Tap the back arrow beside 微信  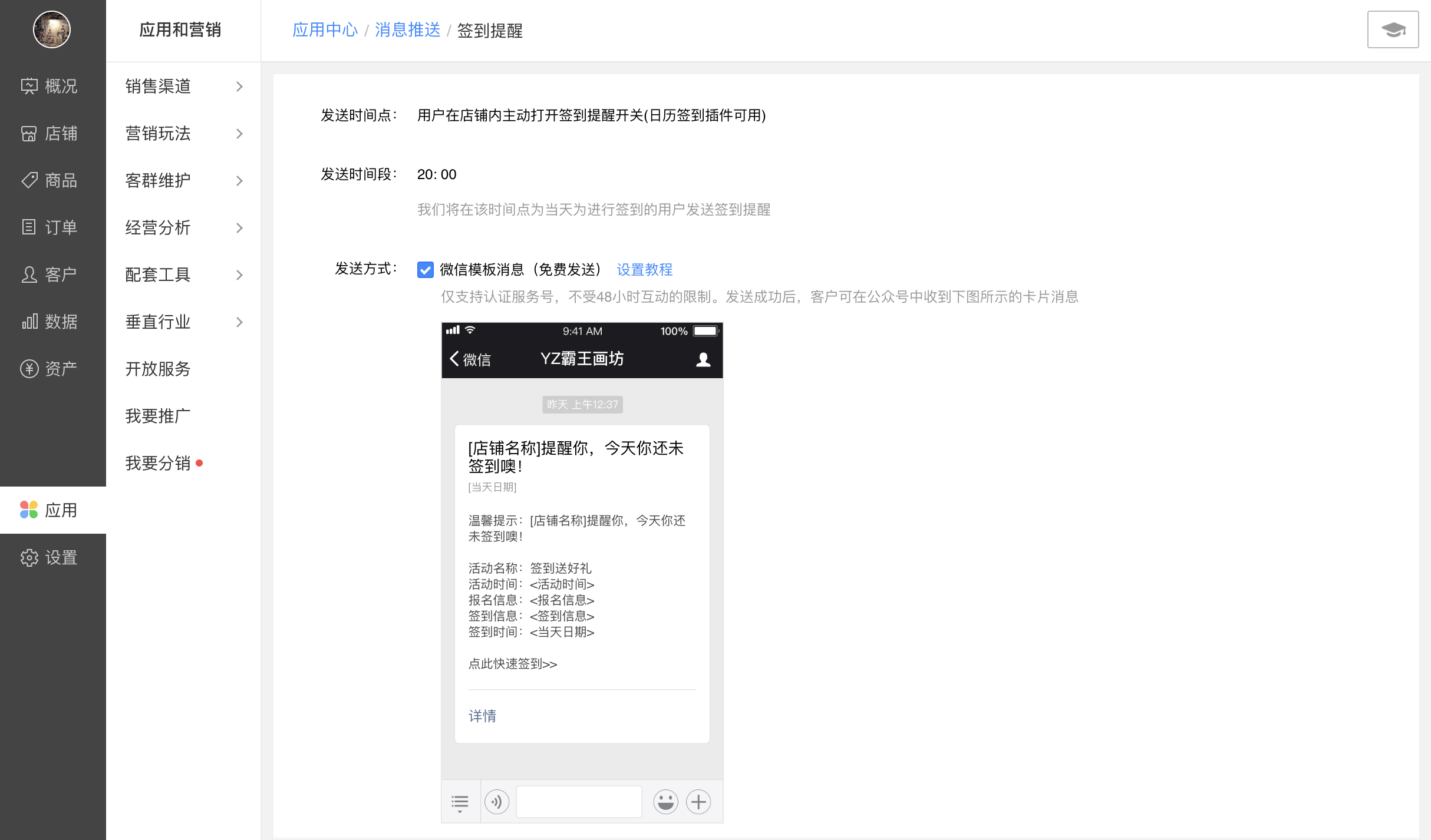(x=454, y=359)
